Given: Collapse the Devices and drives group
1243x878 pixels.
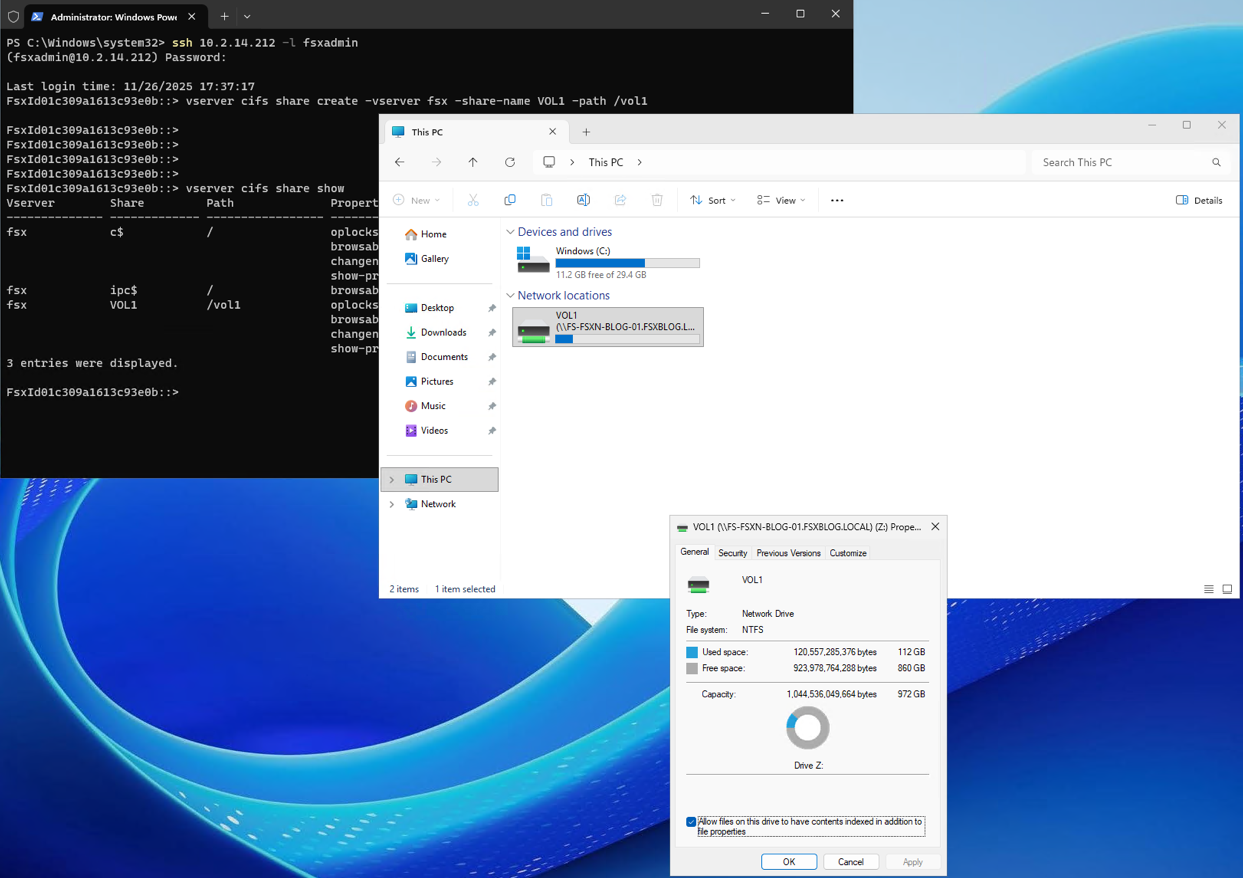Looking at the screenshot, I should click(510, 232).
